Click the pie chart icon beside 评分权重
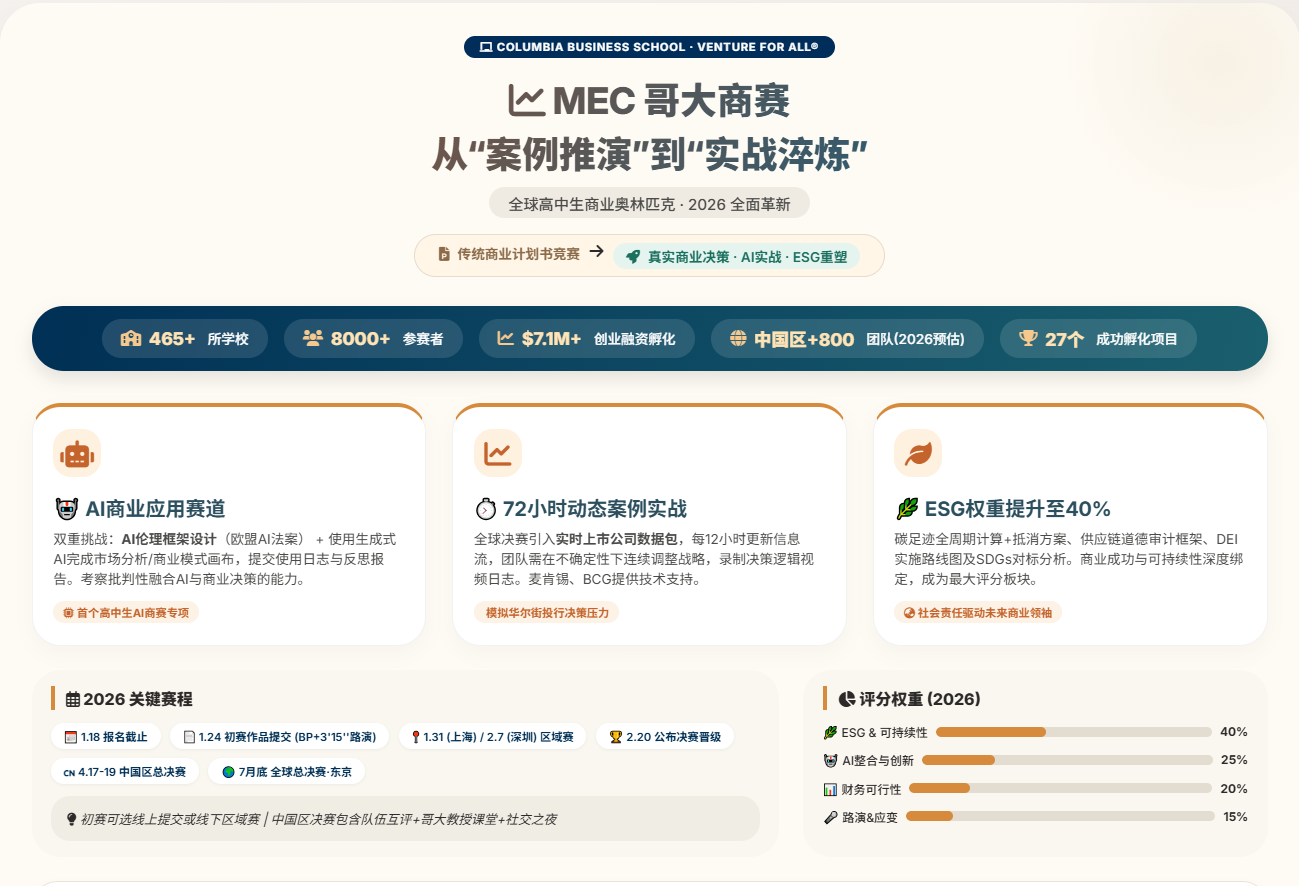 pyautogui.click(x=846, y=699)
